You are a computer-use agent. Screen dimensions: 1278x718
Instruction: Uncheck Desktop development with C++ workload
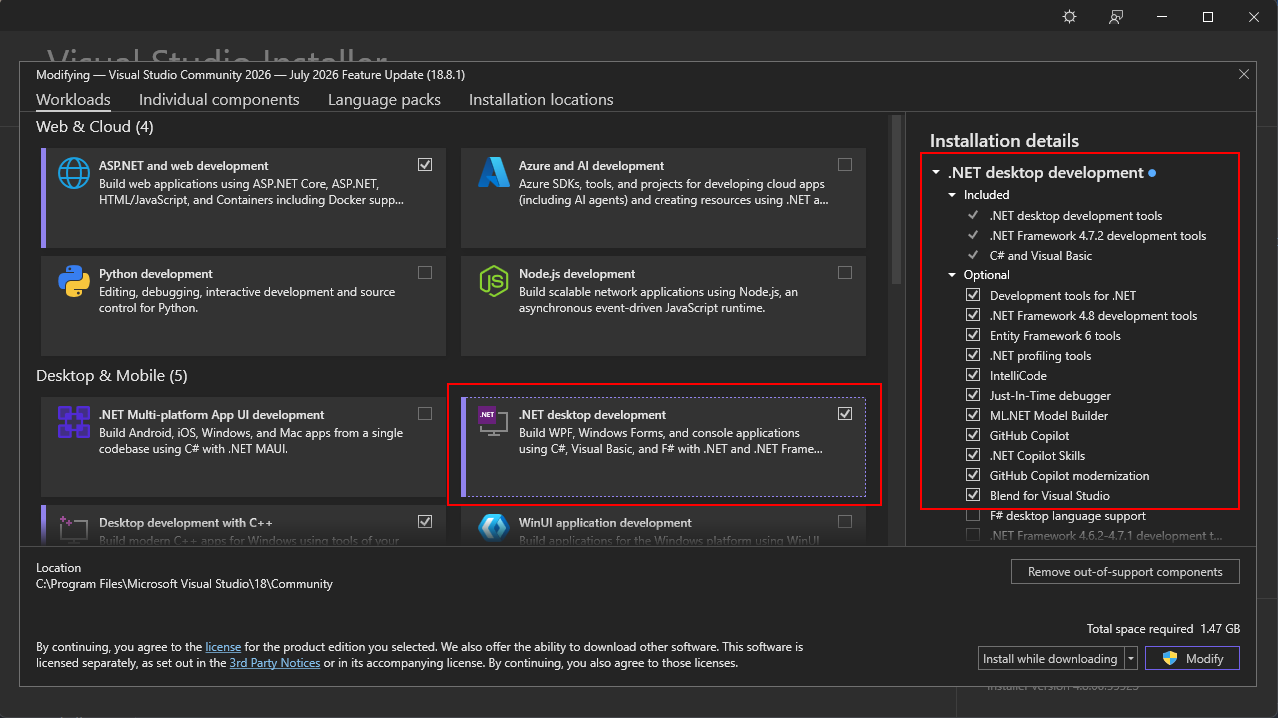click(x=425, y=521)
